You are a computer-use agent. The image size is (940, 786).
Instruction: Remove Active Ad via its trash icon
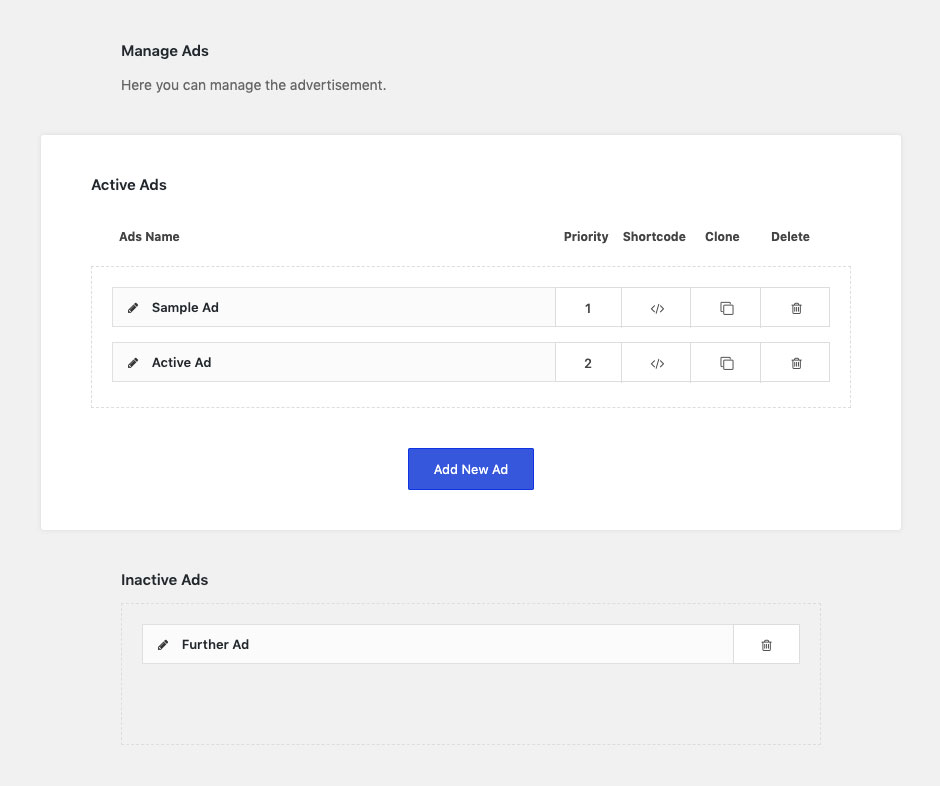tap(796, 363)
